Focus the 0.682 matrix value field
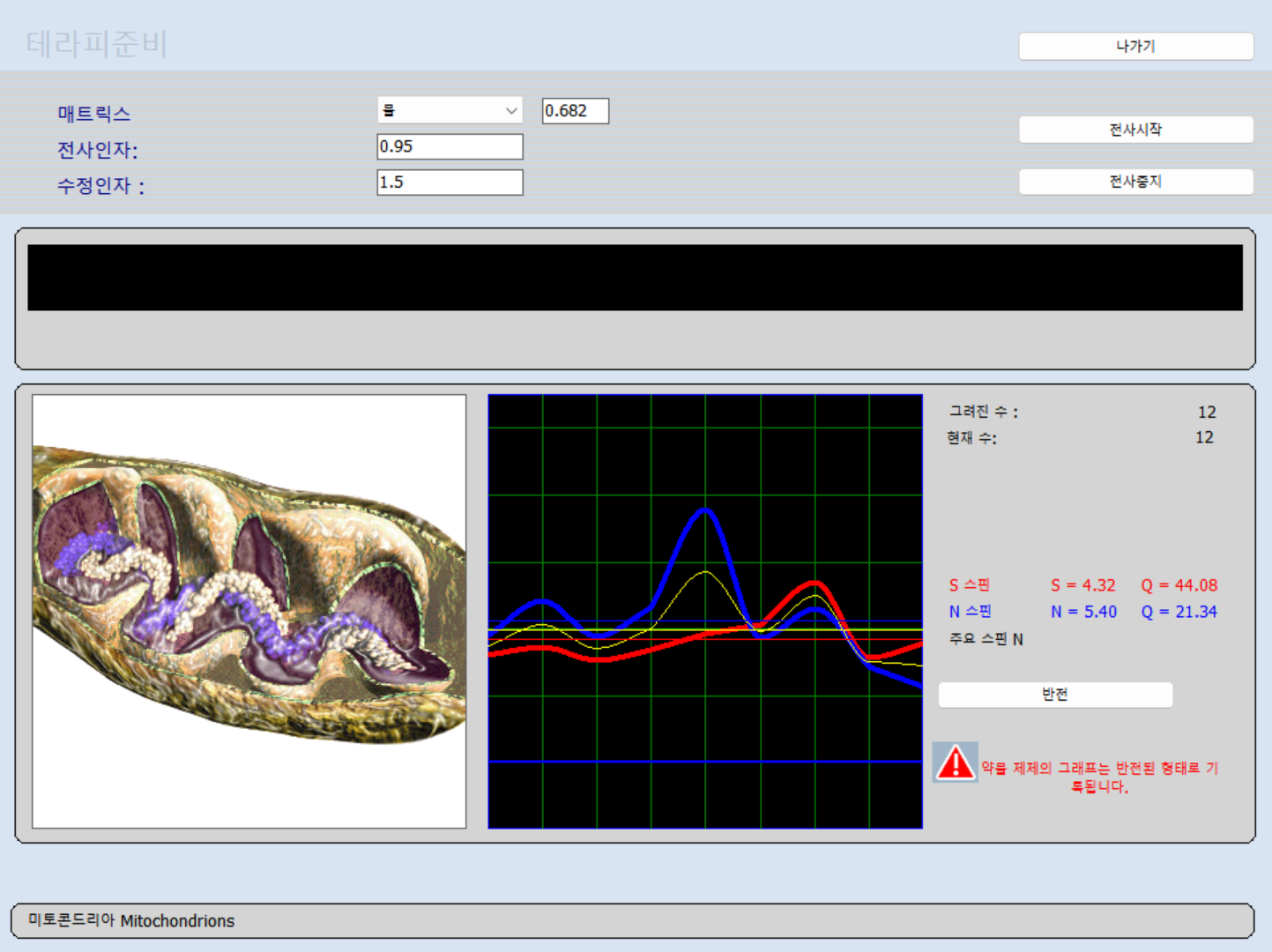 click(x=575, y=110)
